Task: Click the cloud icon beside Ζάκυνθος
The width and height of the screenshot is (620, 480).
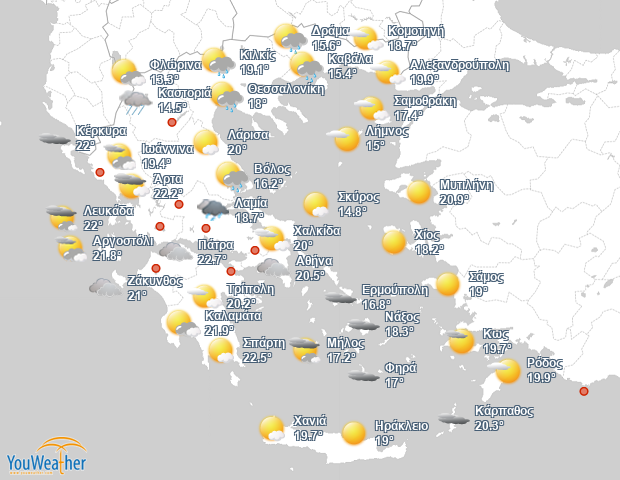Action: click(x=105, y=287)
